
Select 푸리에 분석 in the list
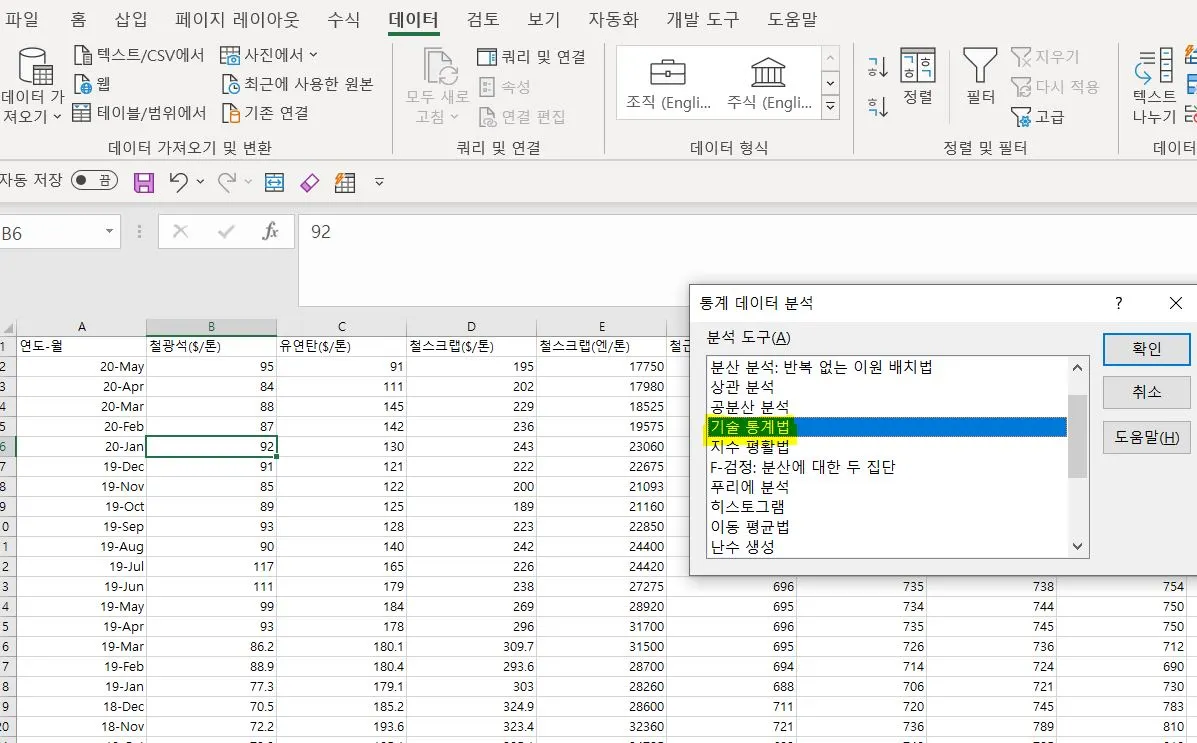887,486
